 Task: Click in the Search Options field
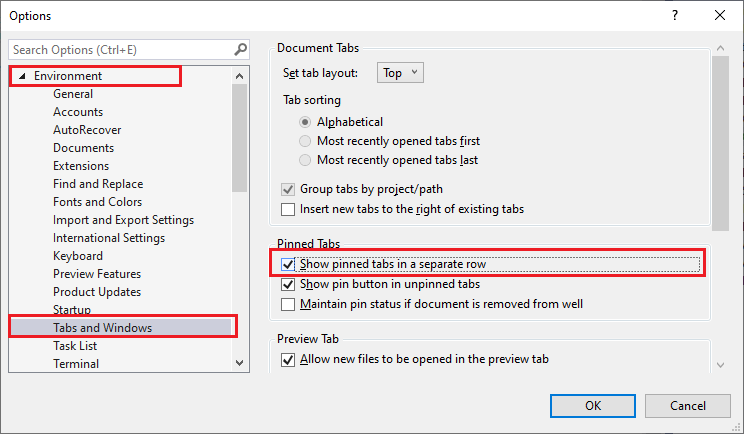click(120, 49)
